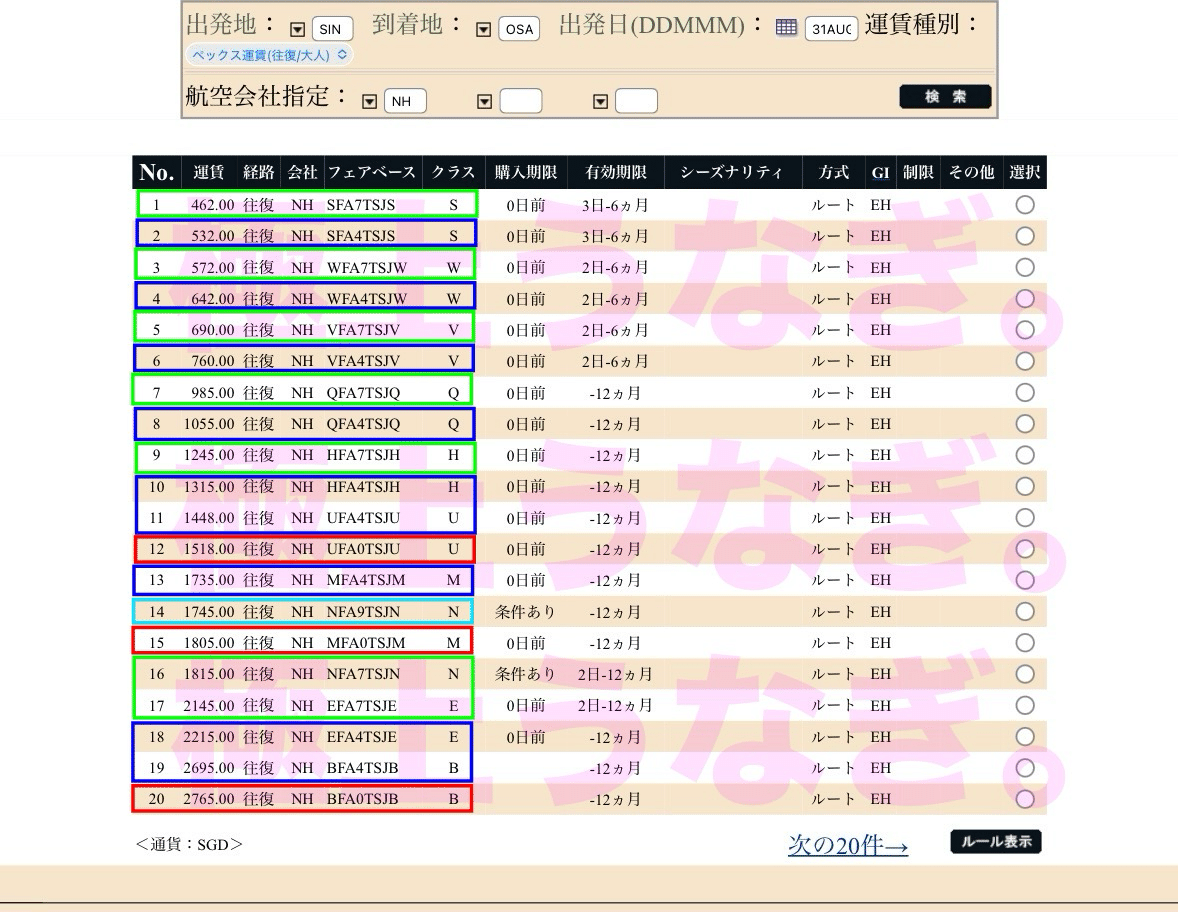Select radio button for fare BFA0TSJB
Viewport: 1178px width, 912px height.
click(x=1025, y=799)
